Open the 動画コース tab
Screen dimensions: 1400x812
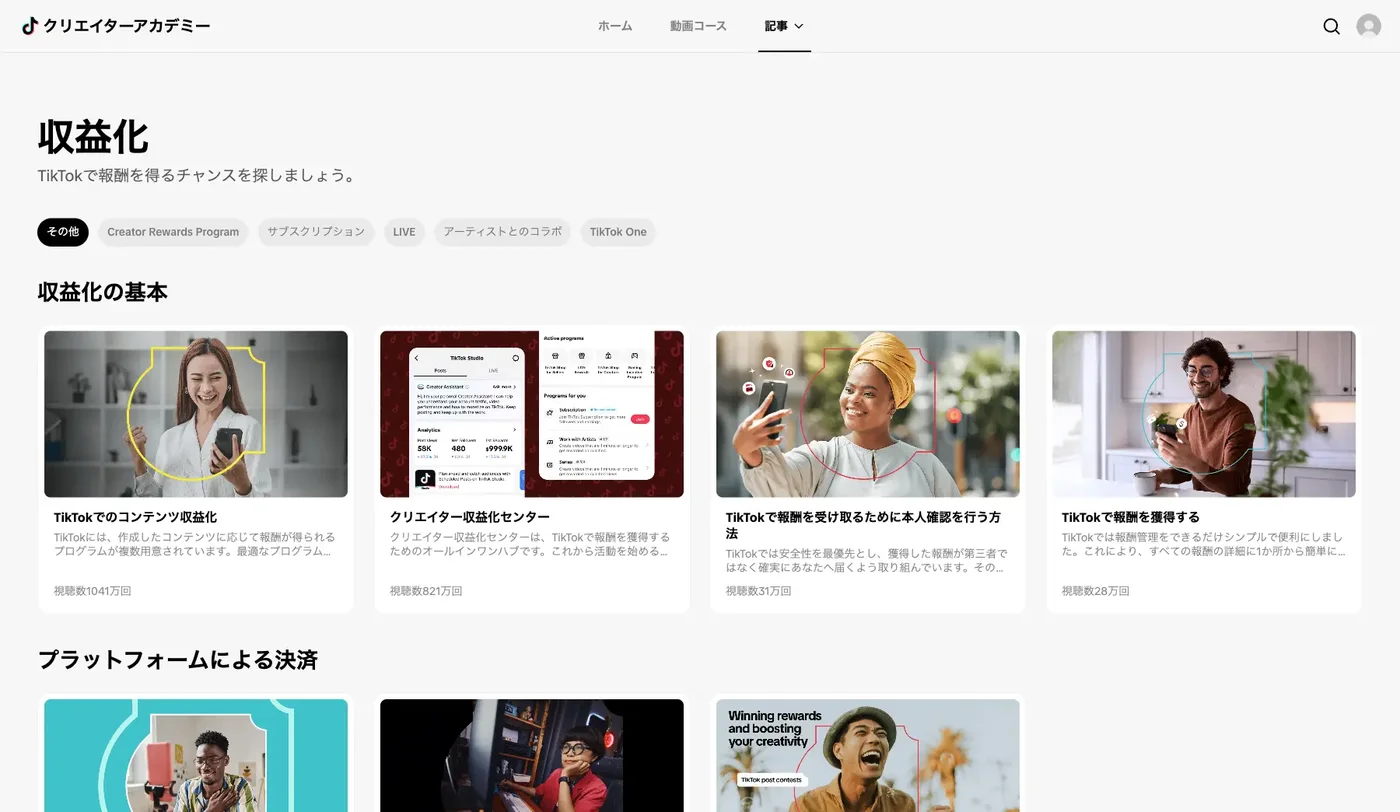[x=698, y=26]
